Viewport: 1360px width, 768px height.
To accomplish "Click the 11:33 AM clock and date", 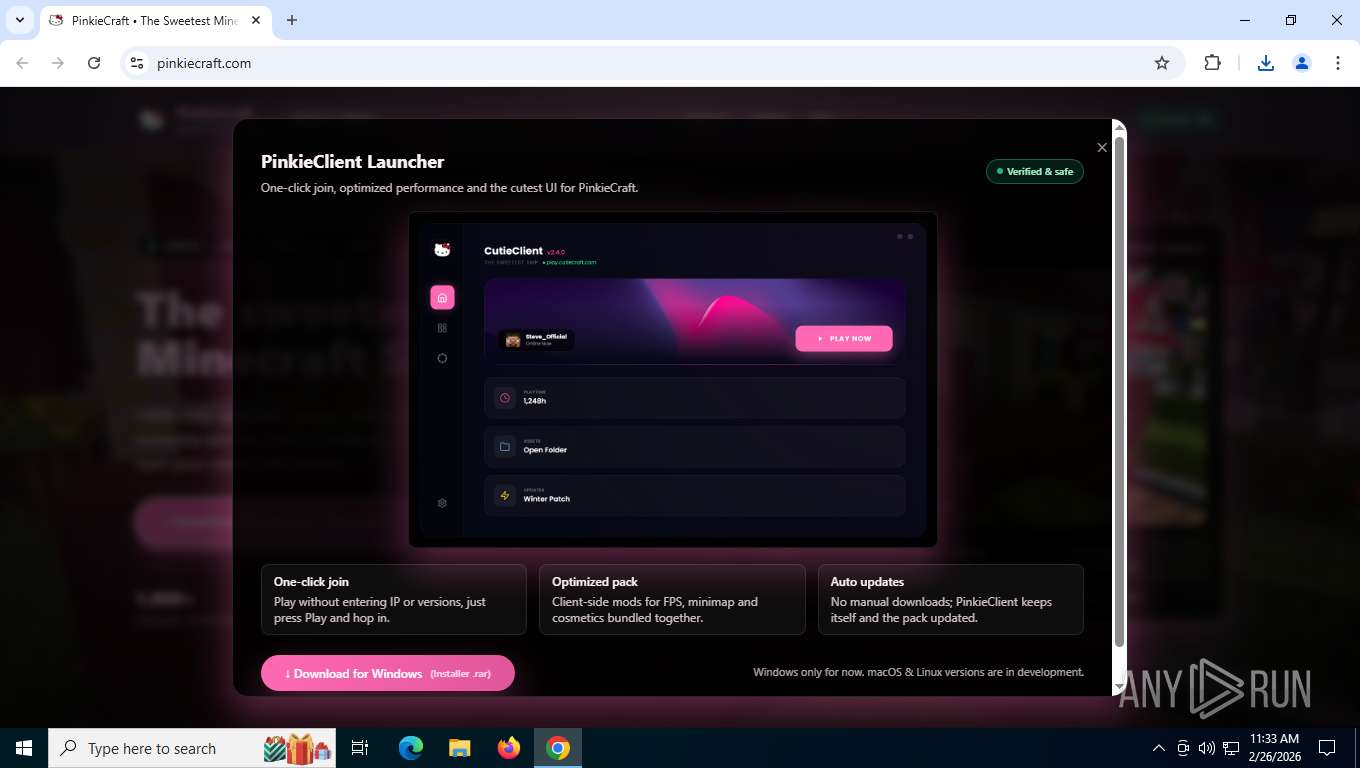I will (1275, 748).
